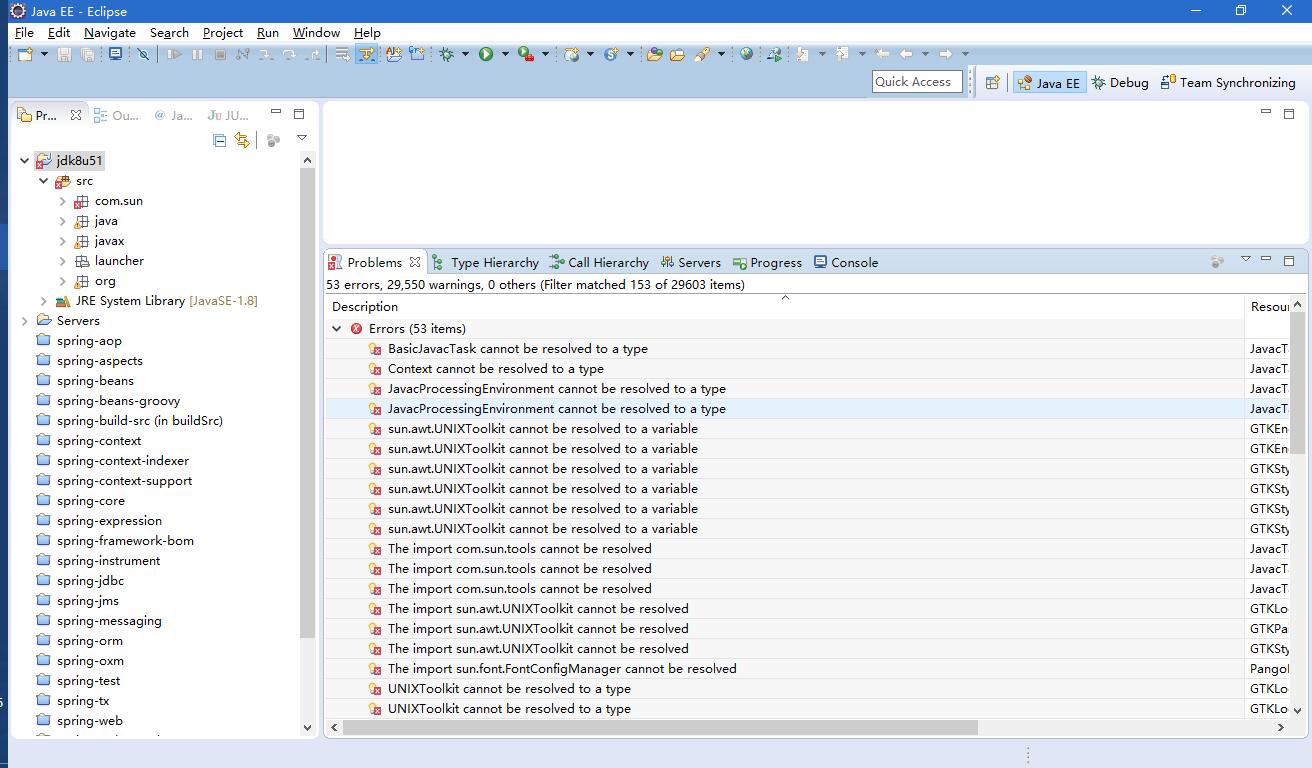Click the Open Perspective icon
The image size is (1312, 768).
point(992,83)
